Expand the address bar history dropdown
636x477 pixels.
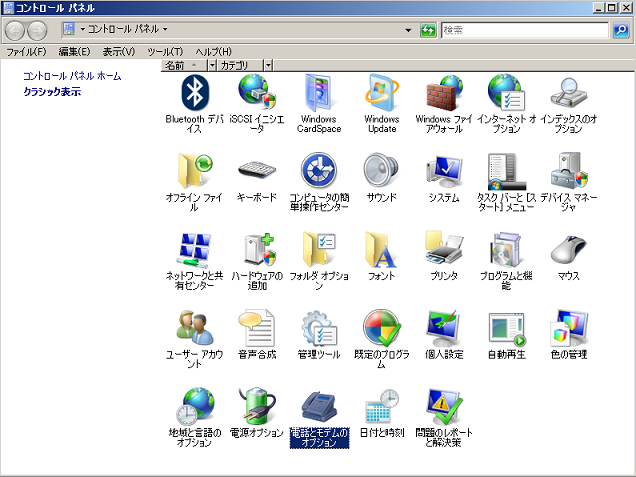[x=408, y=30]
